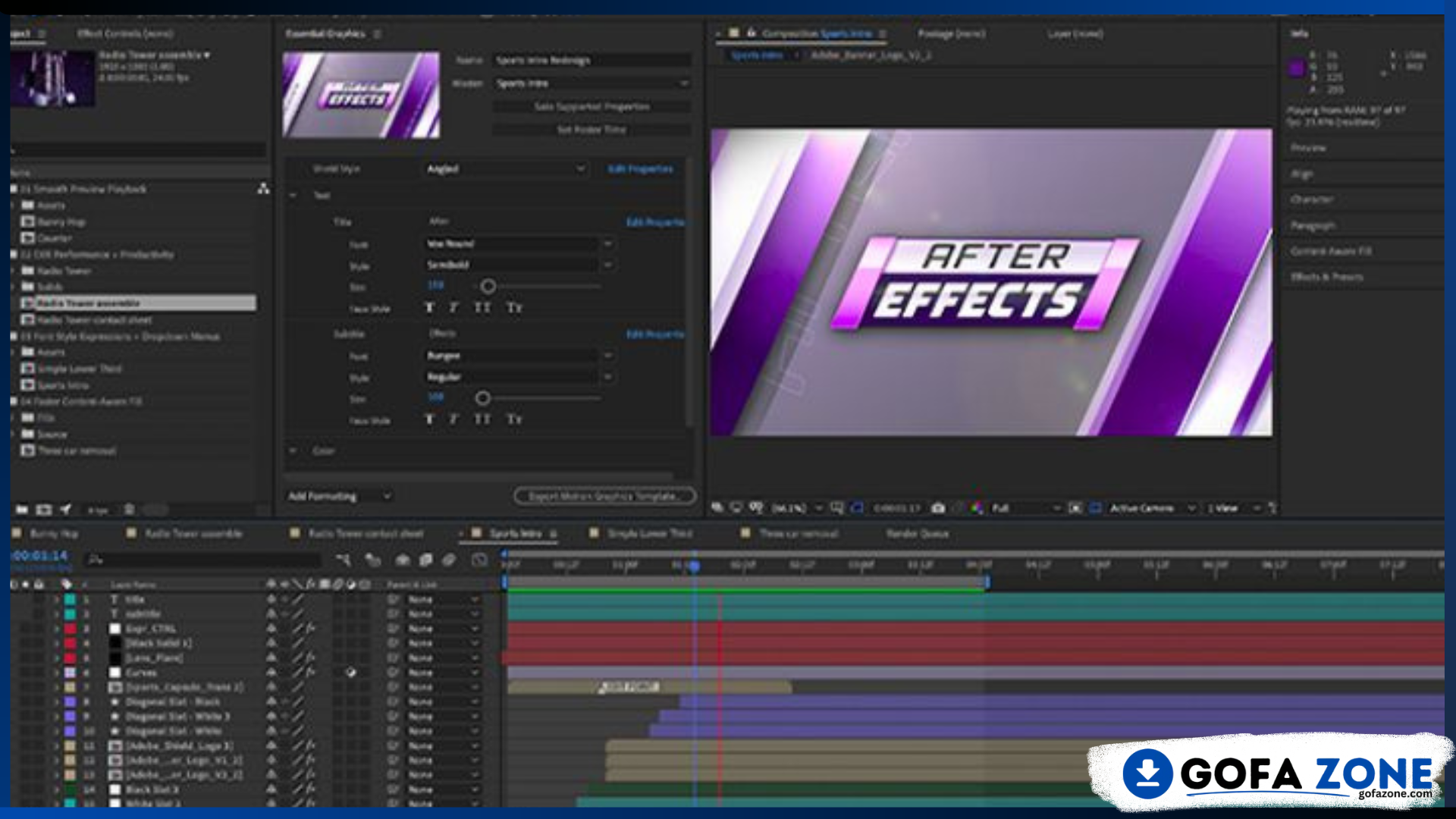Screen dimensions: 1456x819
Task: Open parent dropdown for Title layer
Action: point(444,599)
